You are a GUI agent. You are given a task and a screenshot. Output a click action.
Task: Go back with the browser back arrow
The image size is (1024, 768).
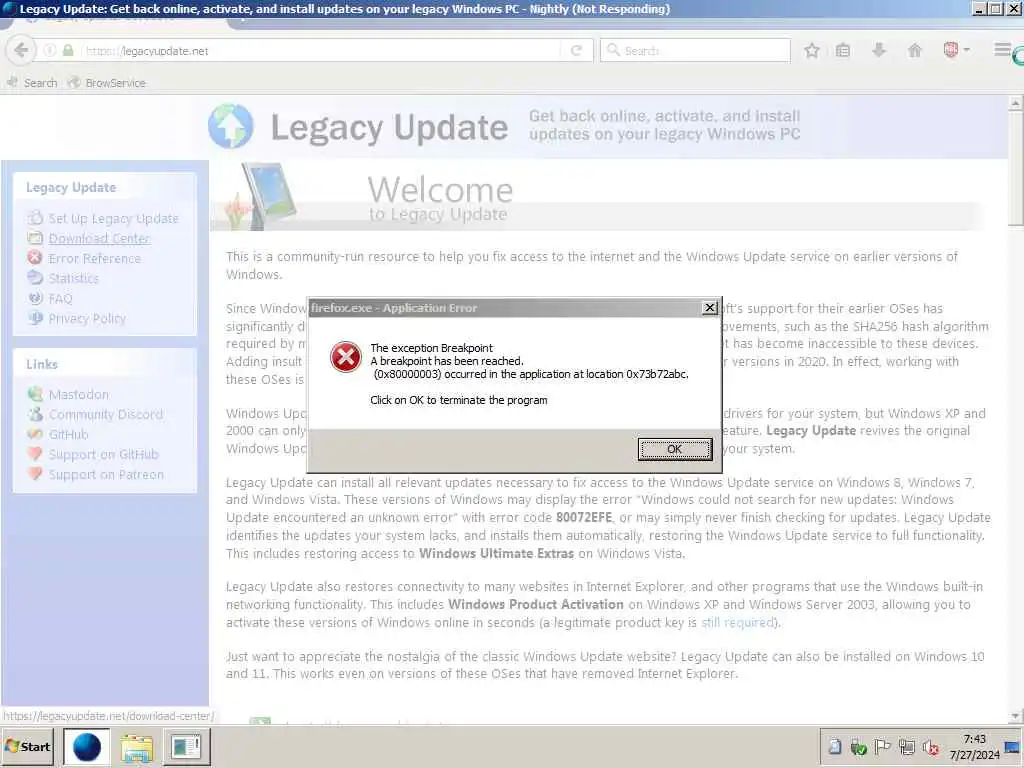[x=21, y=50]
